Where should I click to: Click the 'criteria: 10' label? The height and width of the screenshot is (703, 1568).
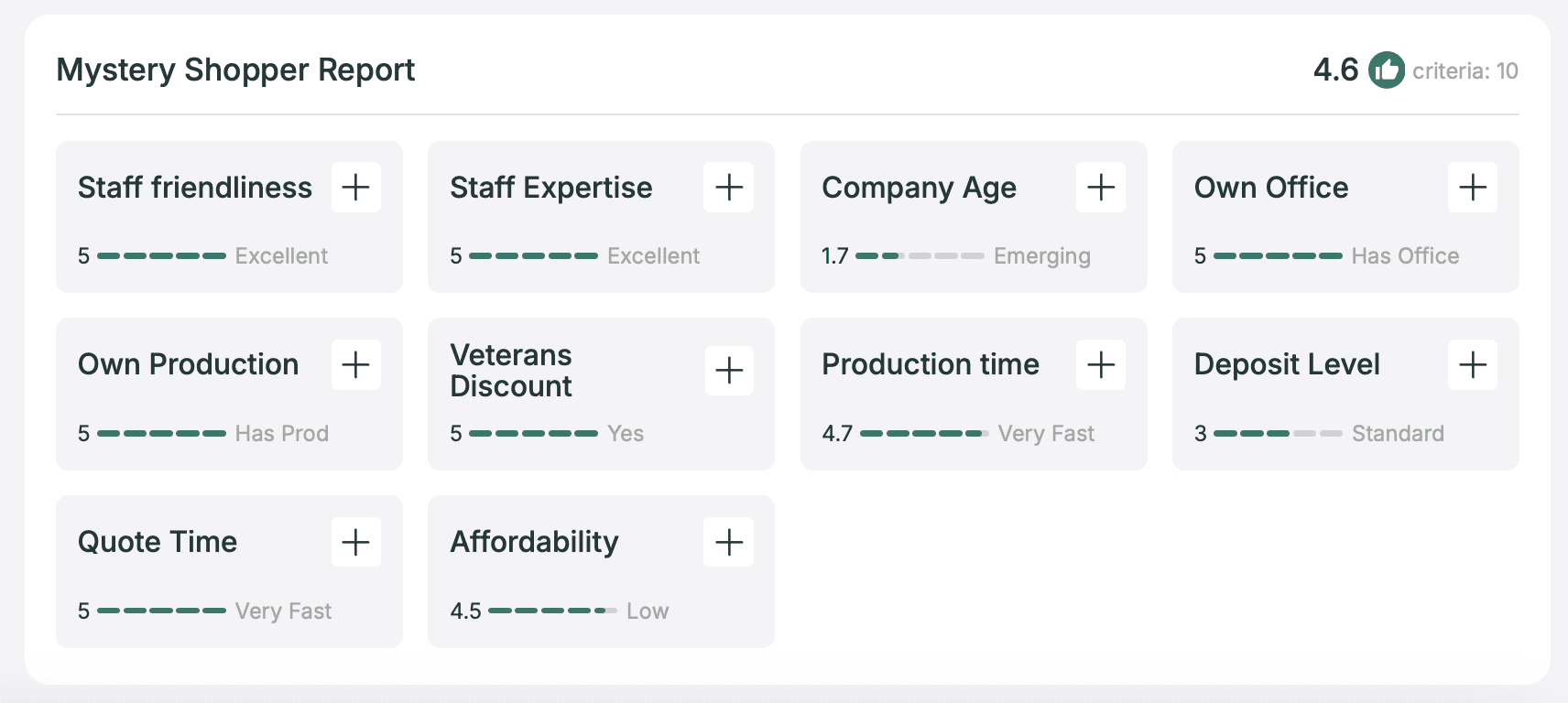[1465, 71]
